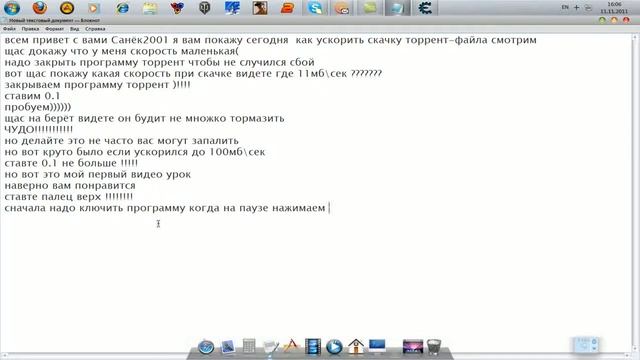Screen dimensions: 640x360
Task: Open the orange number 2 icon
Action: [287, 8]
